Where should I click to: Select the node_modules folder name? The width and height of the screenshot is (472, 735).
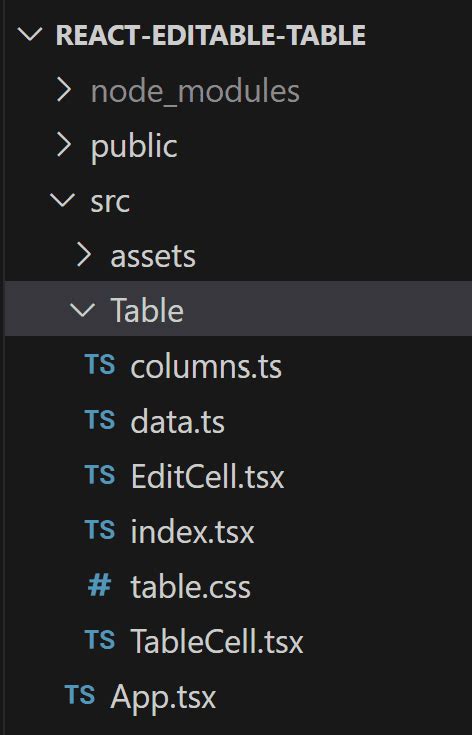(x=195, y=91)
